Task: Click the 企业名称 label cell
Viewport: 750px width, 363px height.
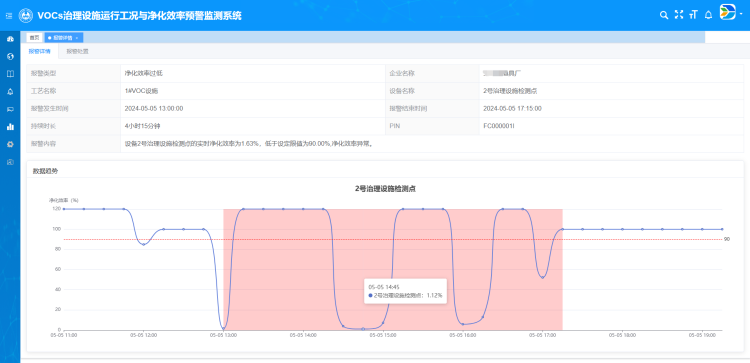Action: click(x=432, y=74)
